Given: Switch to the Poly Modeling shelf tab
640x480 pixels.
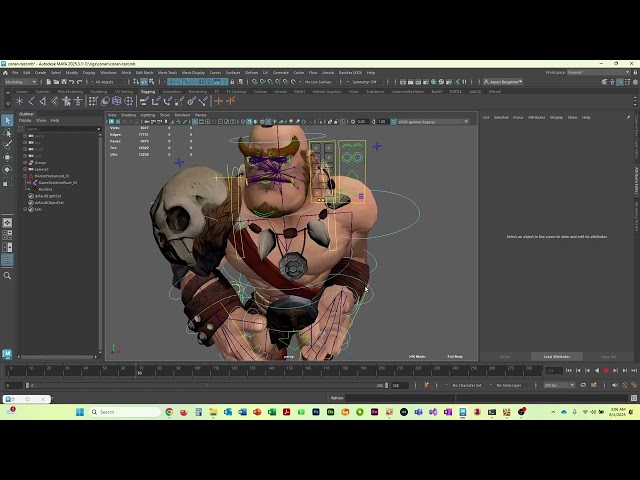Looking at the screenshot, I should tap(70, 91).
